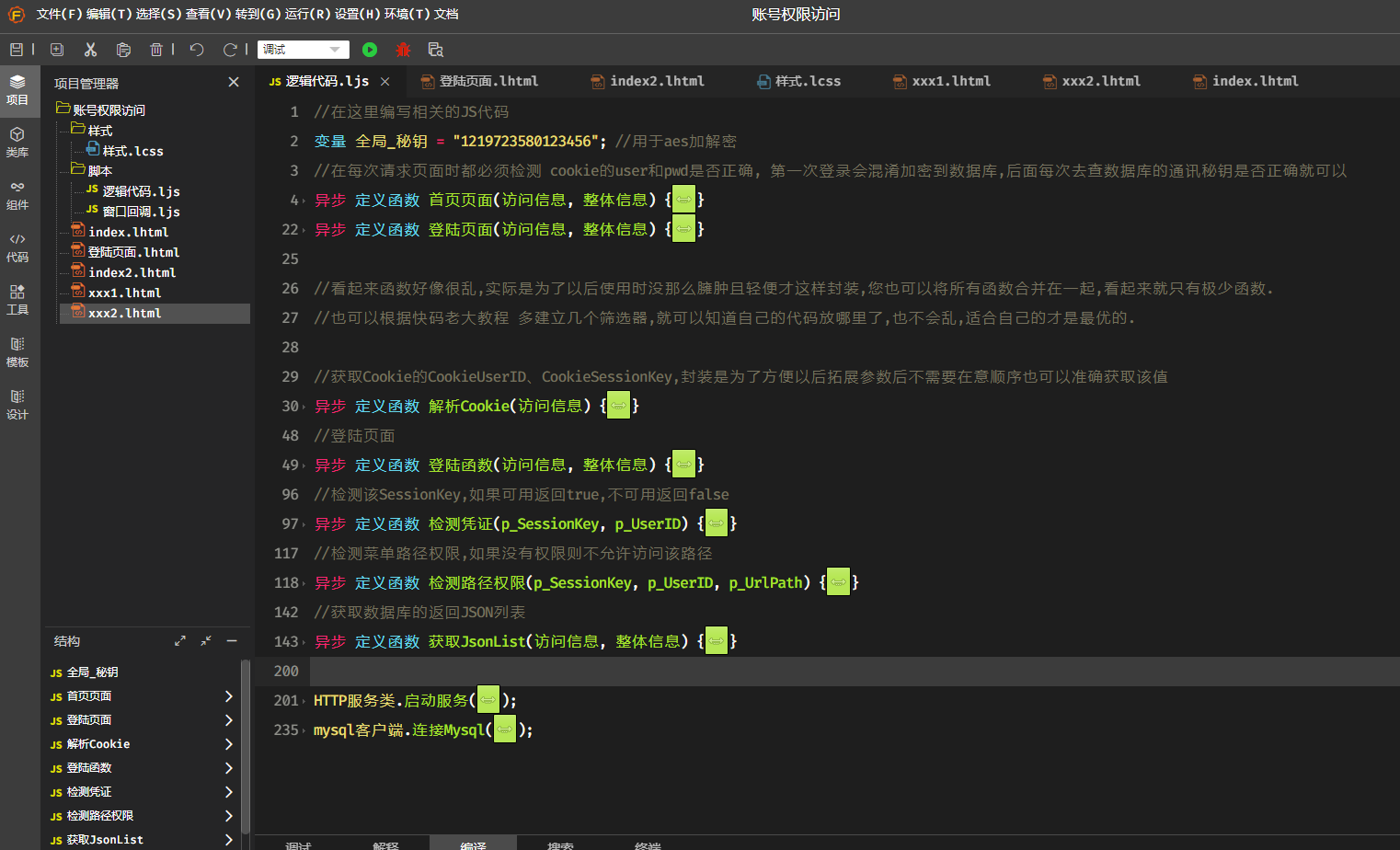Open the 环境(T) menu
The height and width of the screenshot is (850, 1400).
(407, 15)
